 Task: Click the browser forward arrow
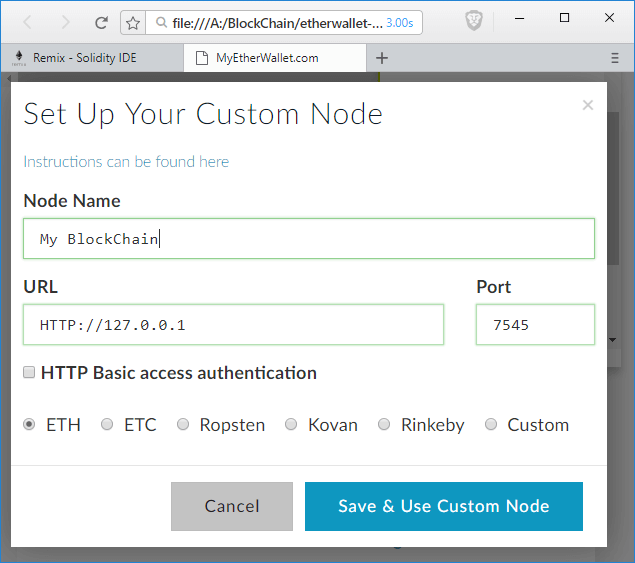click(x=65, y=22)
